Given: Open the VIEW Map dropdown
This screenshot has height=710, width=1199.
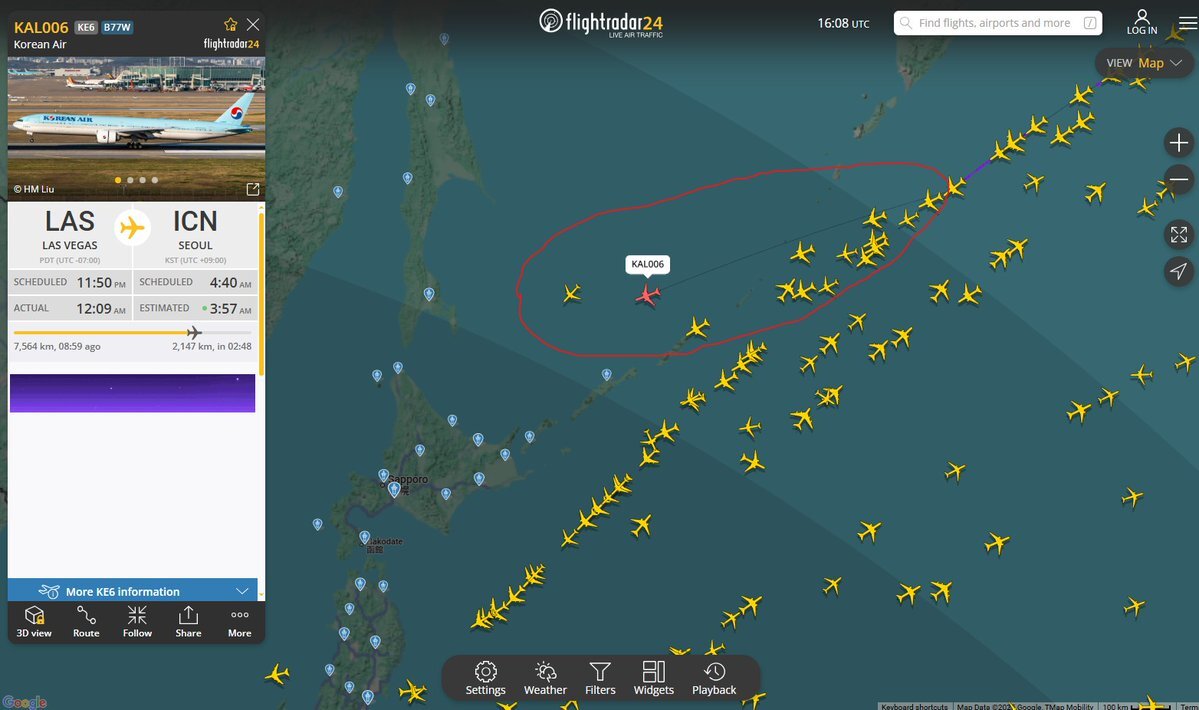Looking at the screenshot, I should pos(1144,63).
